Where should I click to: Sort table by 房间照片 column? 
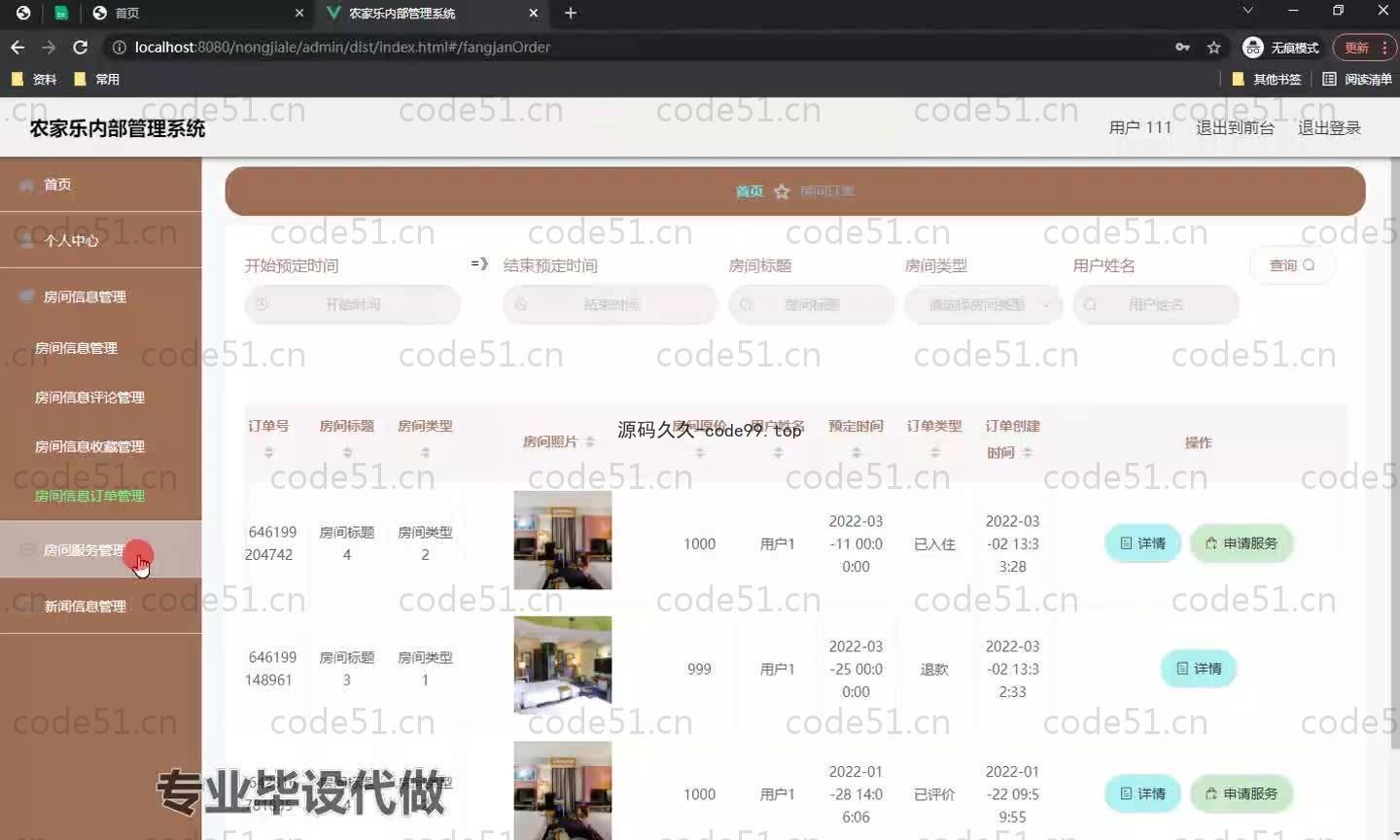click(x=589, y=442)
